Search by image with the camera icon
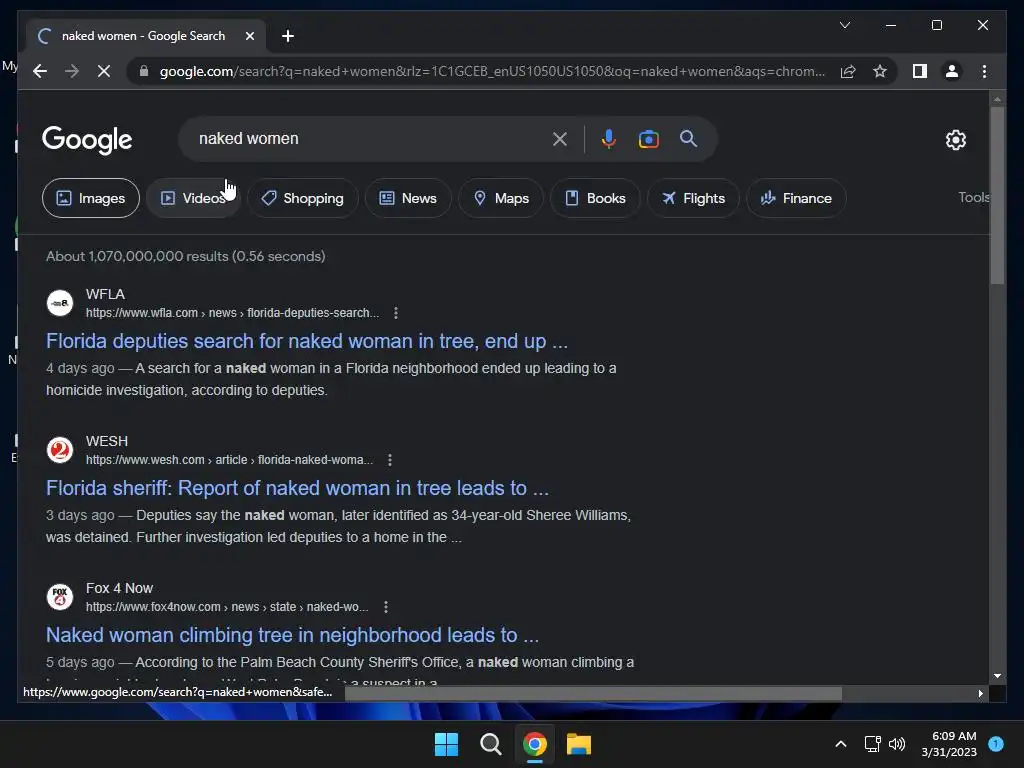This screenshot has width=1024, height=768. [648, 139]
